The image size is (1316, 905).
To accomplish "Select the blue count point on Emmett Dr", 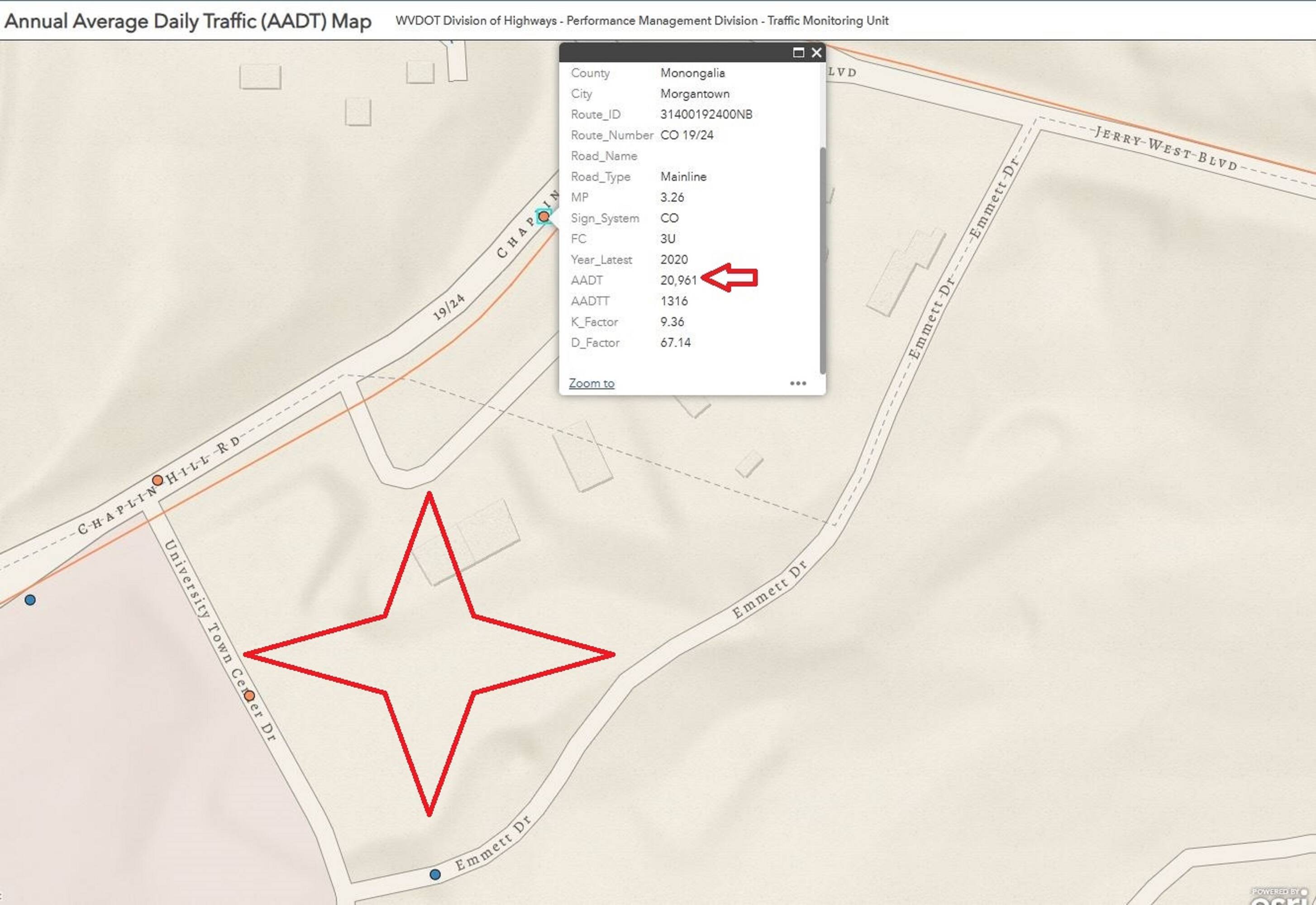I will point(435,874).
